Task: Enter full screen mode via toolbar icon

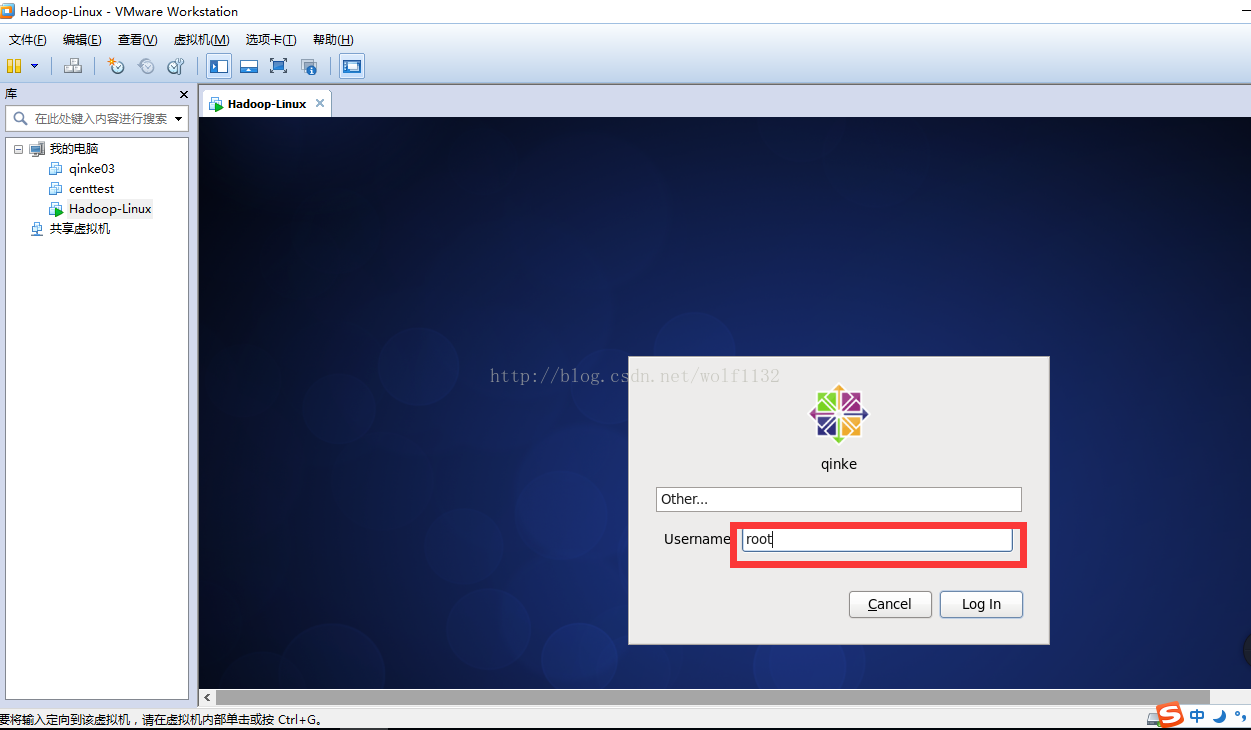Action: (x=279, y=66)
